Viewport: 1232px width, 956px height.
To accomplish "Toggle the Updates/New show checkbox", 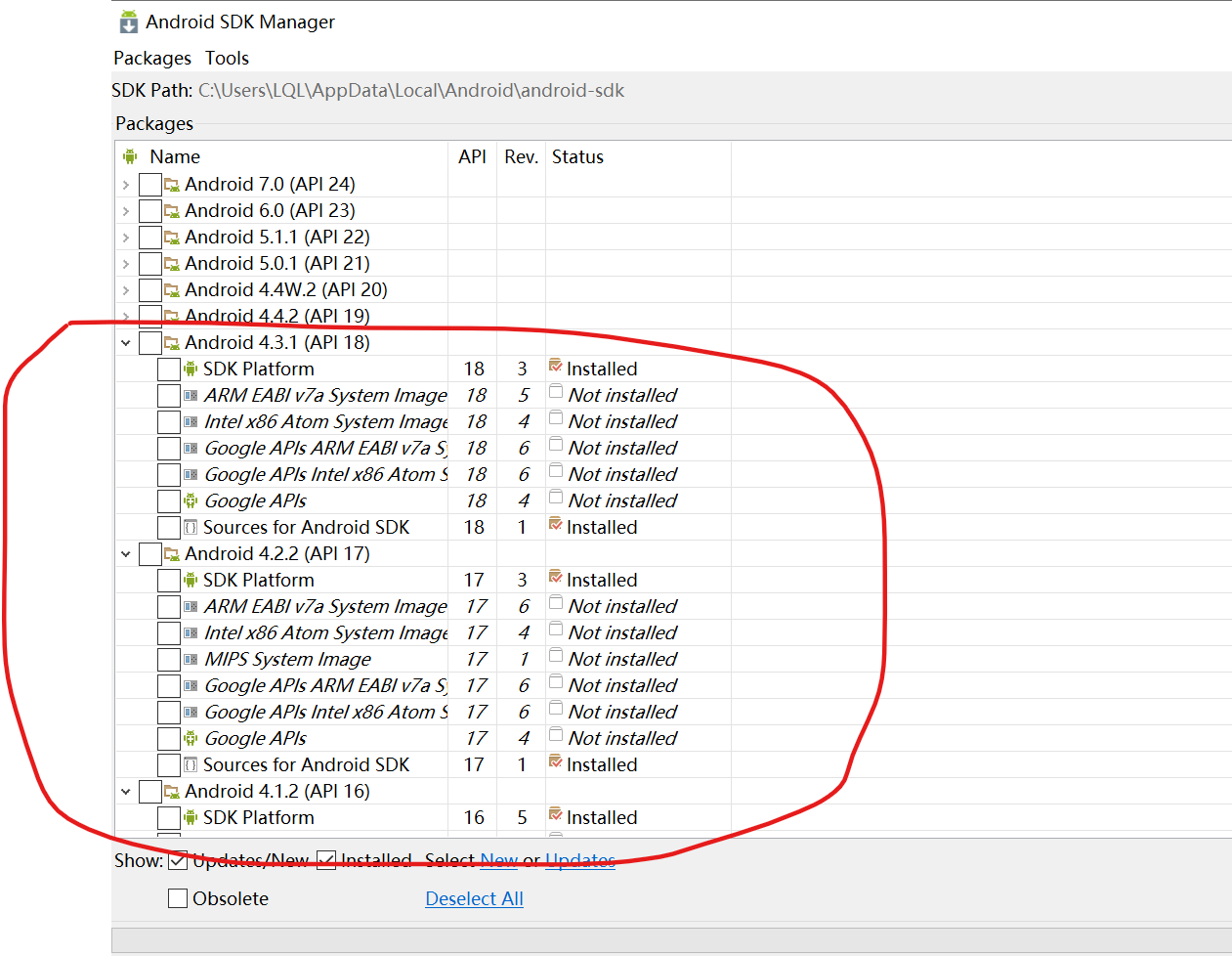I will click(x=178, y=860).
